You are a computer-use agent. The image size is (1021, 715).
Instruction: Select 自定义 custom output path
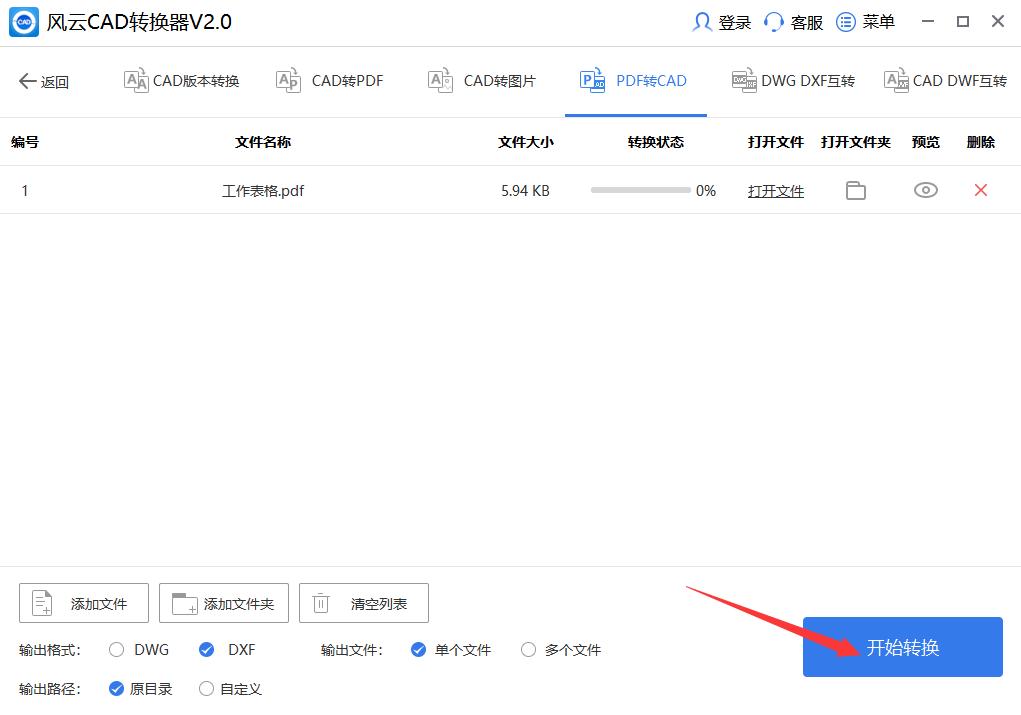206,688
